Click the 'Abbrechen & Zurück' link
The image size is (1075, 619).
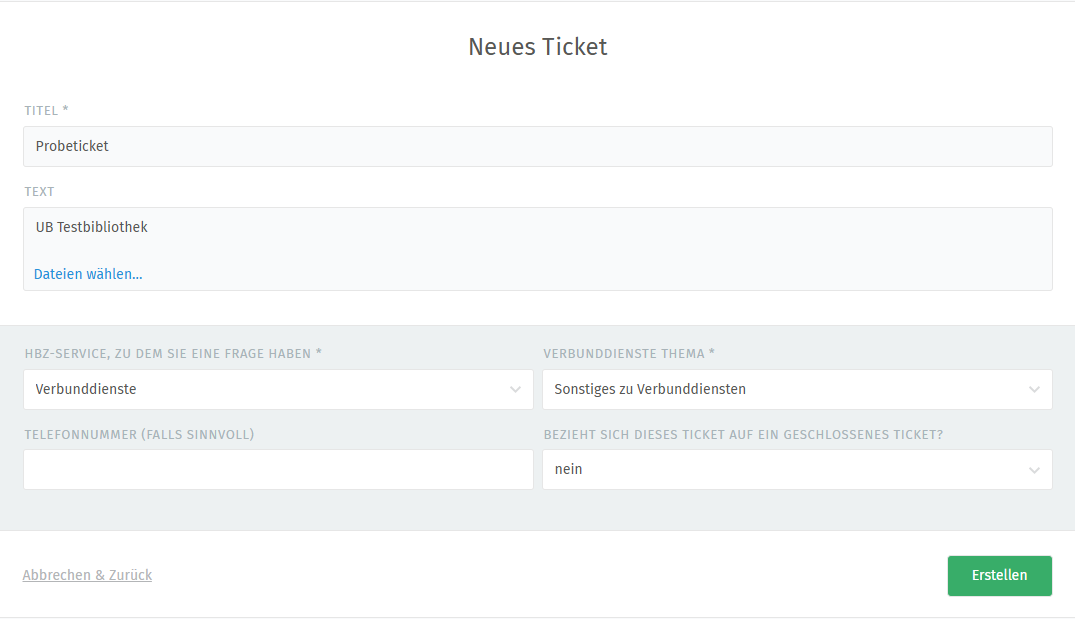tap(87, 575)
